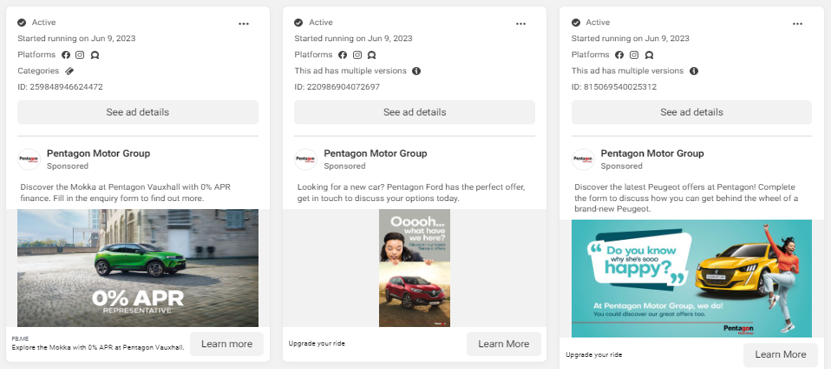Click 'Categories' label on Mokka ad card
831x369 pixels.
pyautogui.click(x=38, y=71)
